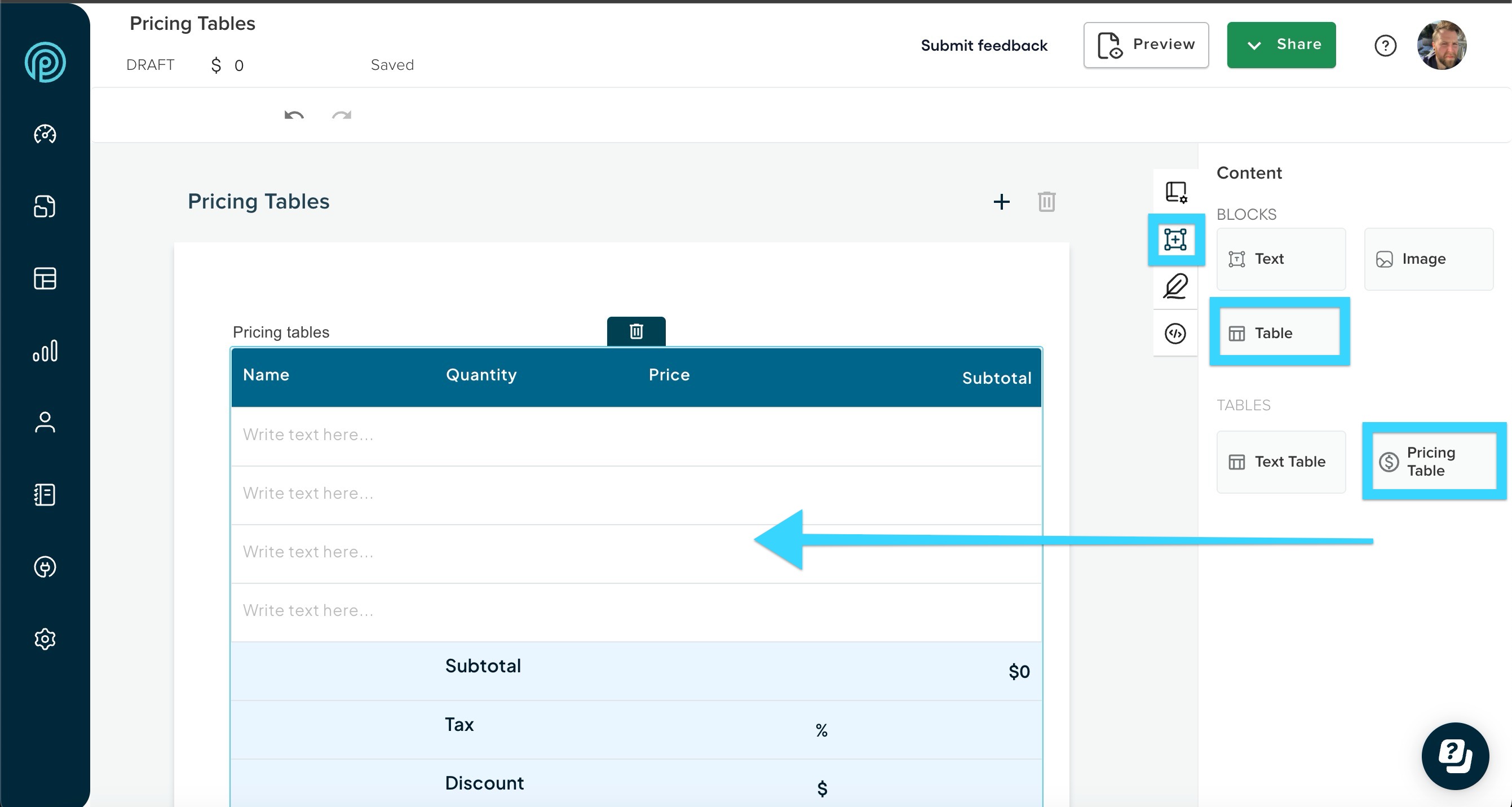Select the Text Table option
Image resolution: width=1512 pixels, height=807 pixels.
pos(1281,462)
